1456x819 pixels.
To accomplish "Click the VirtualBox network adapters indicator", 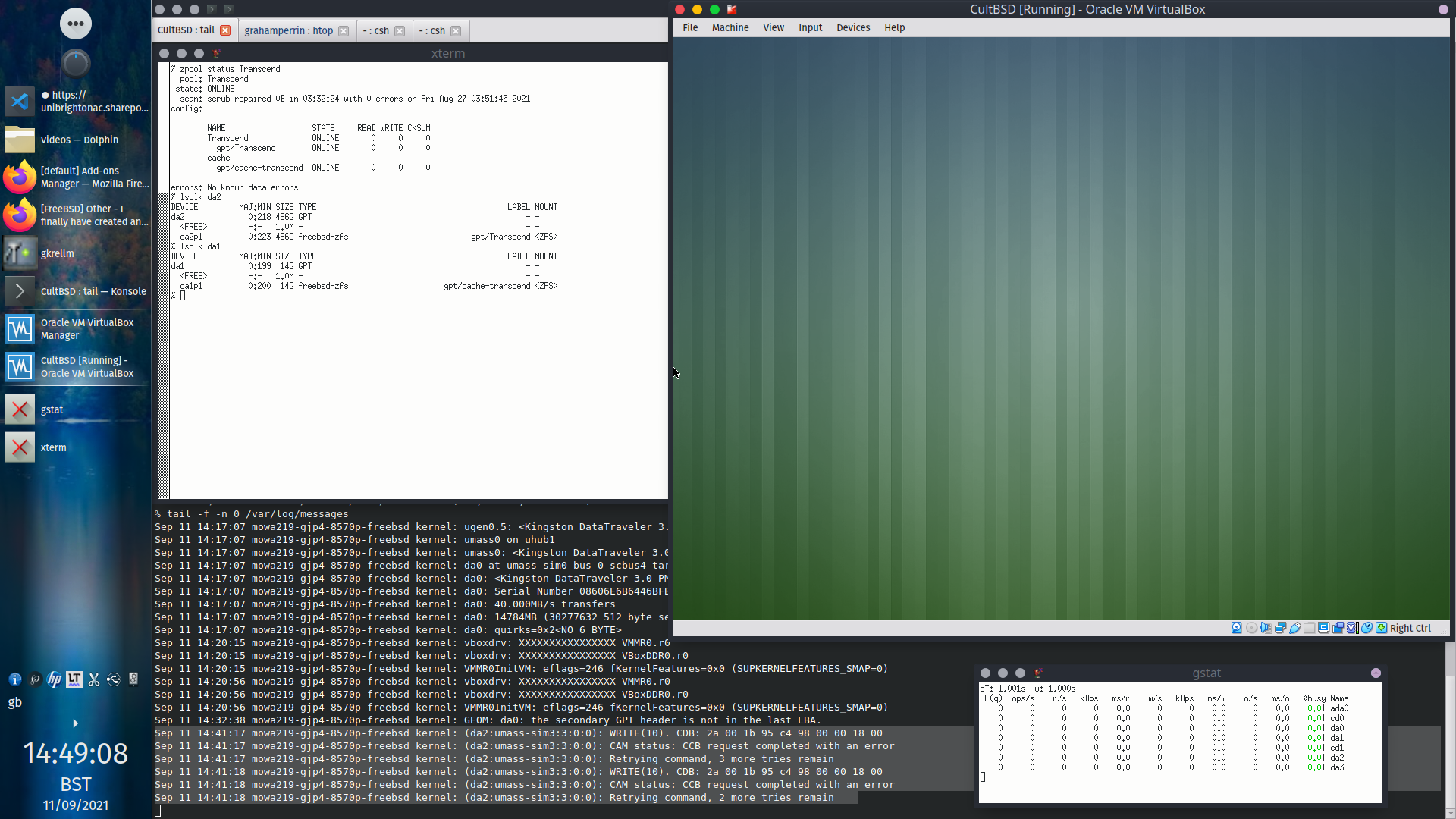I will [1281, 628].
